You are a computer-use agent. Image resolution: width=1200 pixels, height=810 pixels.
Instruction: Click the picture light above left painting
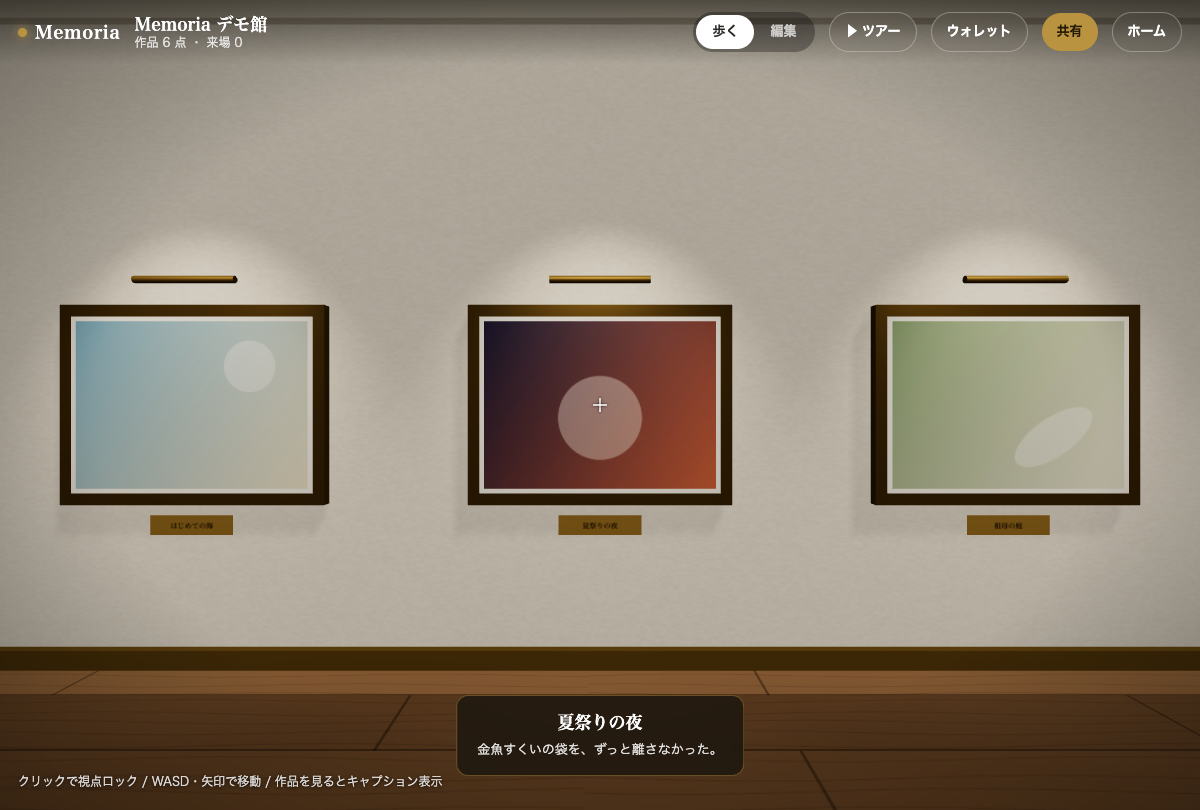point(184,279)
